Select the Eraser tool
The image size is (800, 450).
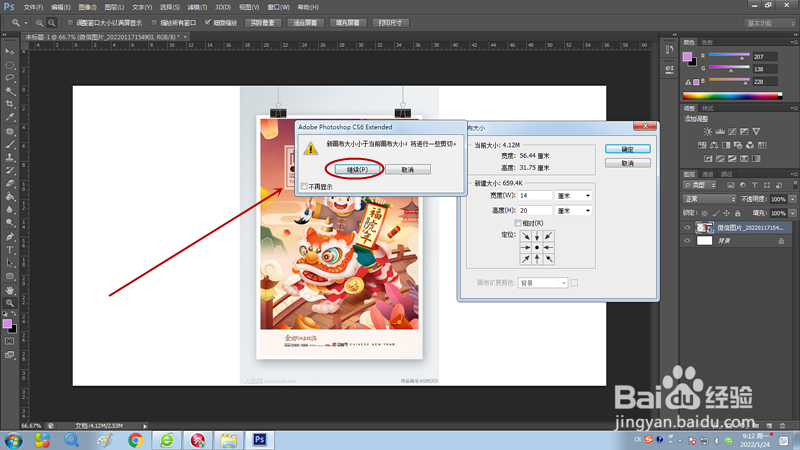point(10,183)
